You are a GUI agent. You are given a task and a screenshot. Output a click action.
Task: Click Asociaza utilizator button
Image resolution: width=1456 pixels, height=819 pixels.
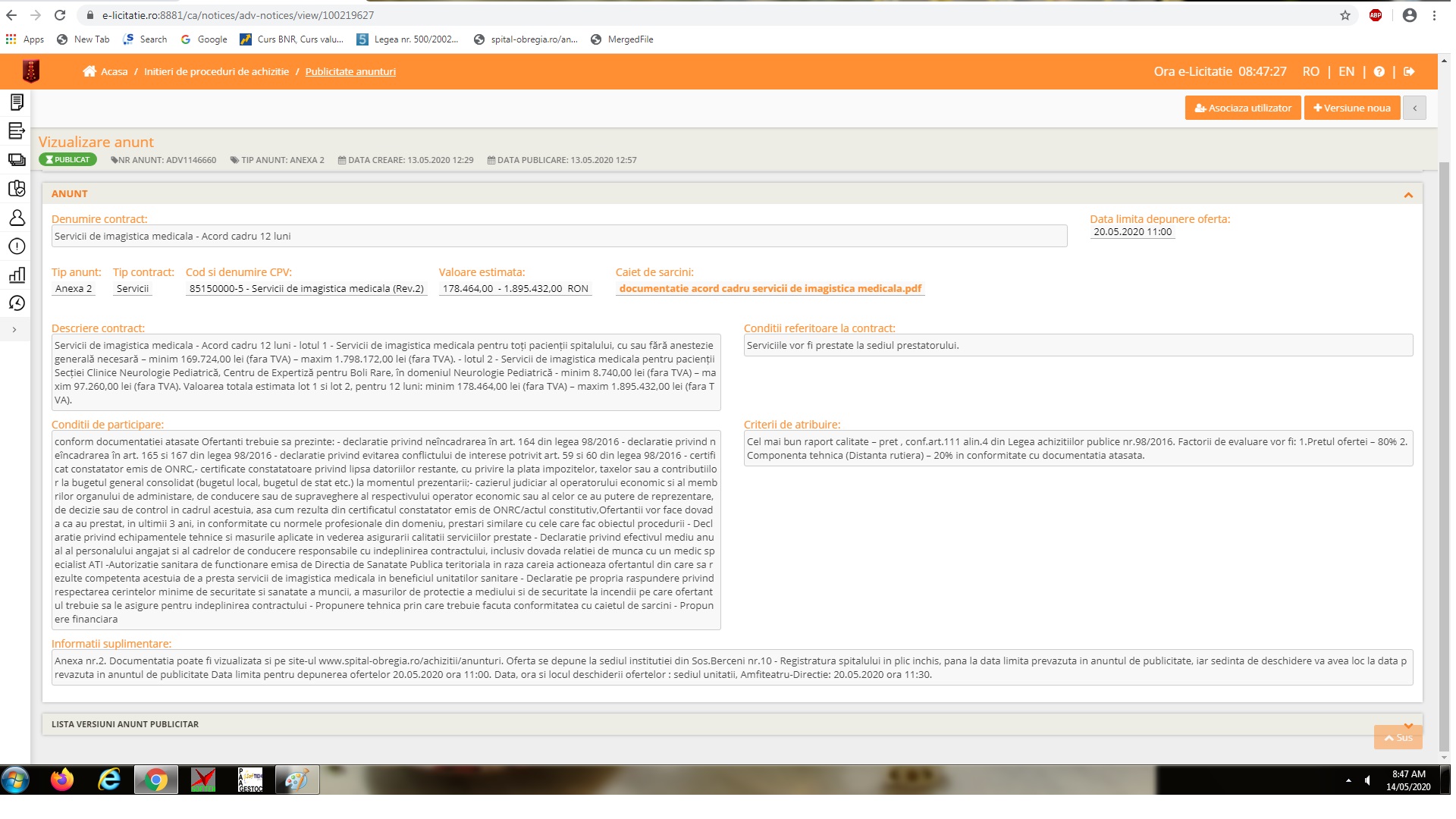pyautogui.click(x=1242, y=108)
